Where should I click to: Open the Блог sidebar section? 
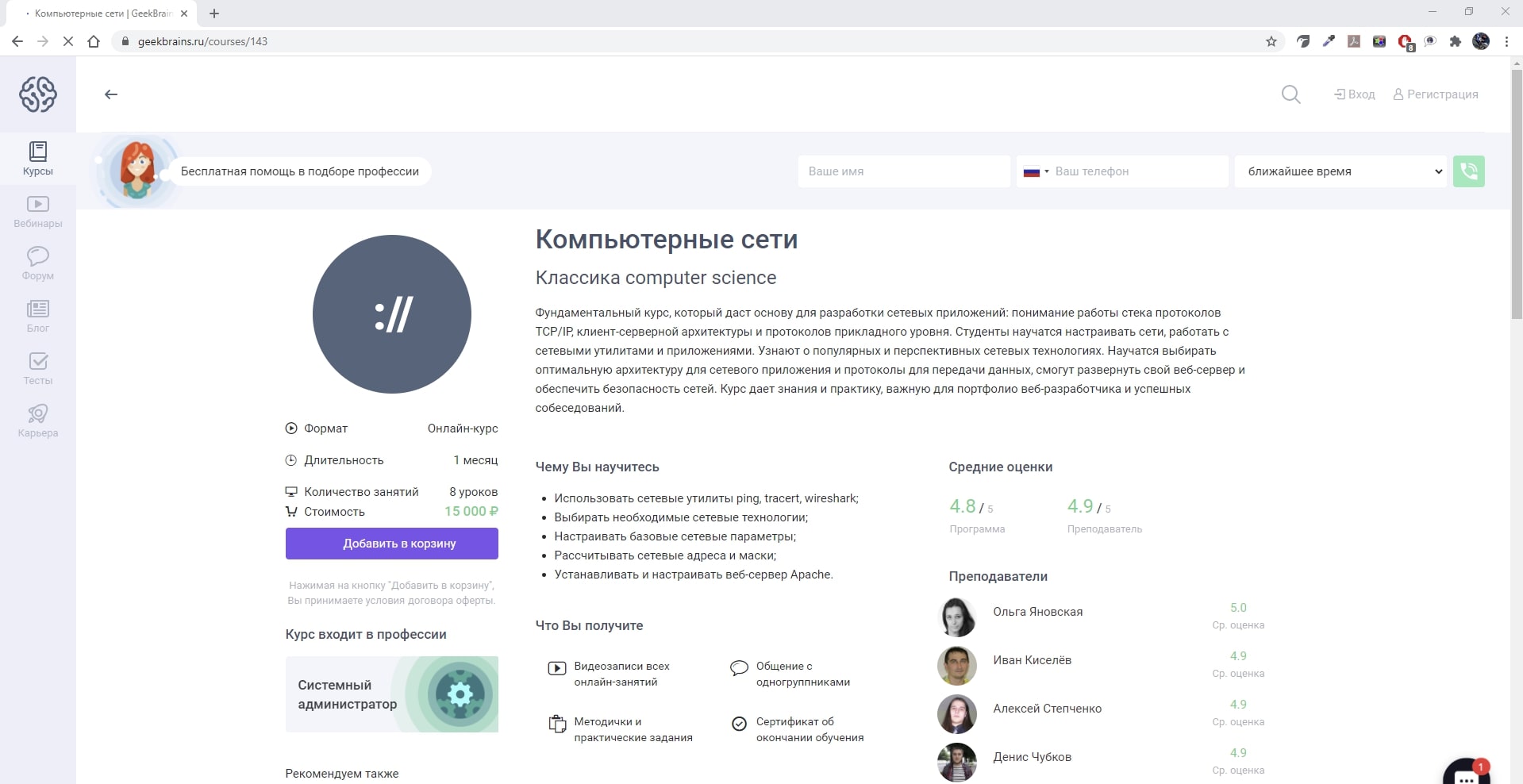point(38,317)
